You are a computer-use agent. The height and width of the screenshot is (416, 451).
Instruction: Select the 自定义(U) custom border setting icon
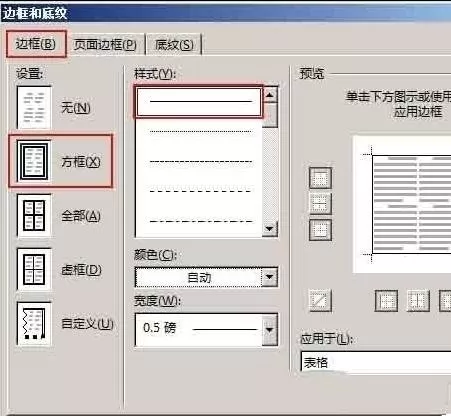[34, 323]
